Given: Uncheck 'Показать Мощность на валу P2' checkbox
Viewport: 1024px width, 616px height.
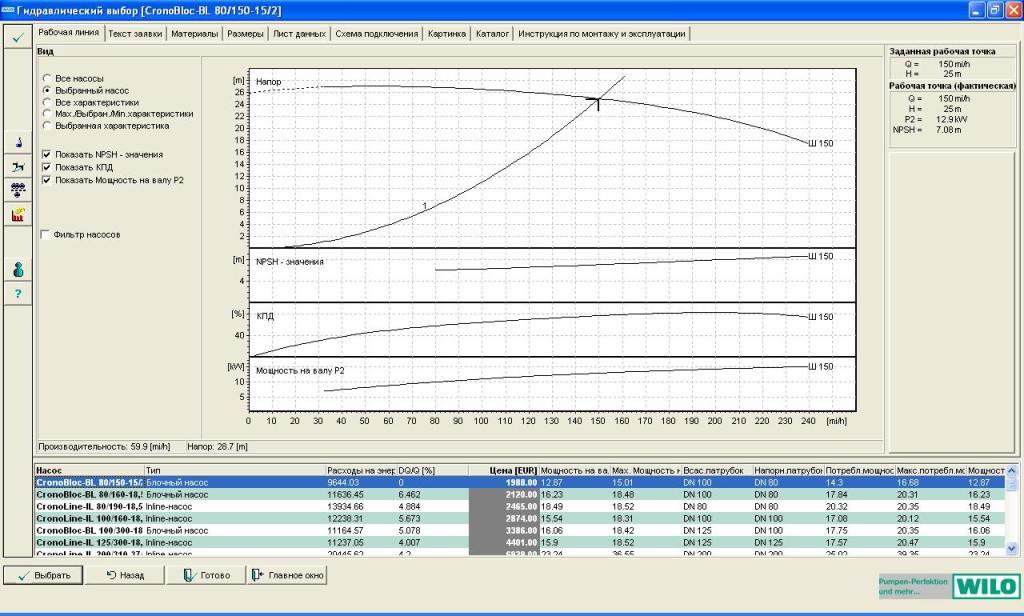Looking at the screenshot, I should coord(46,180).
